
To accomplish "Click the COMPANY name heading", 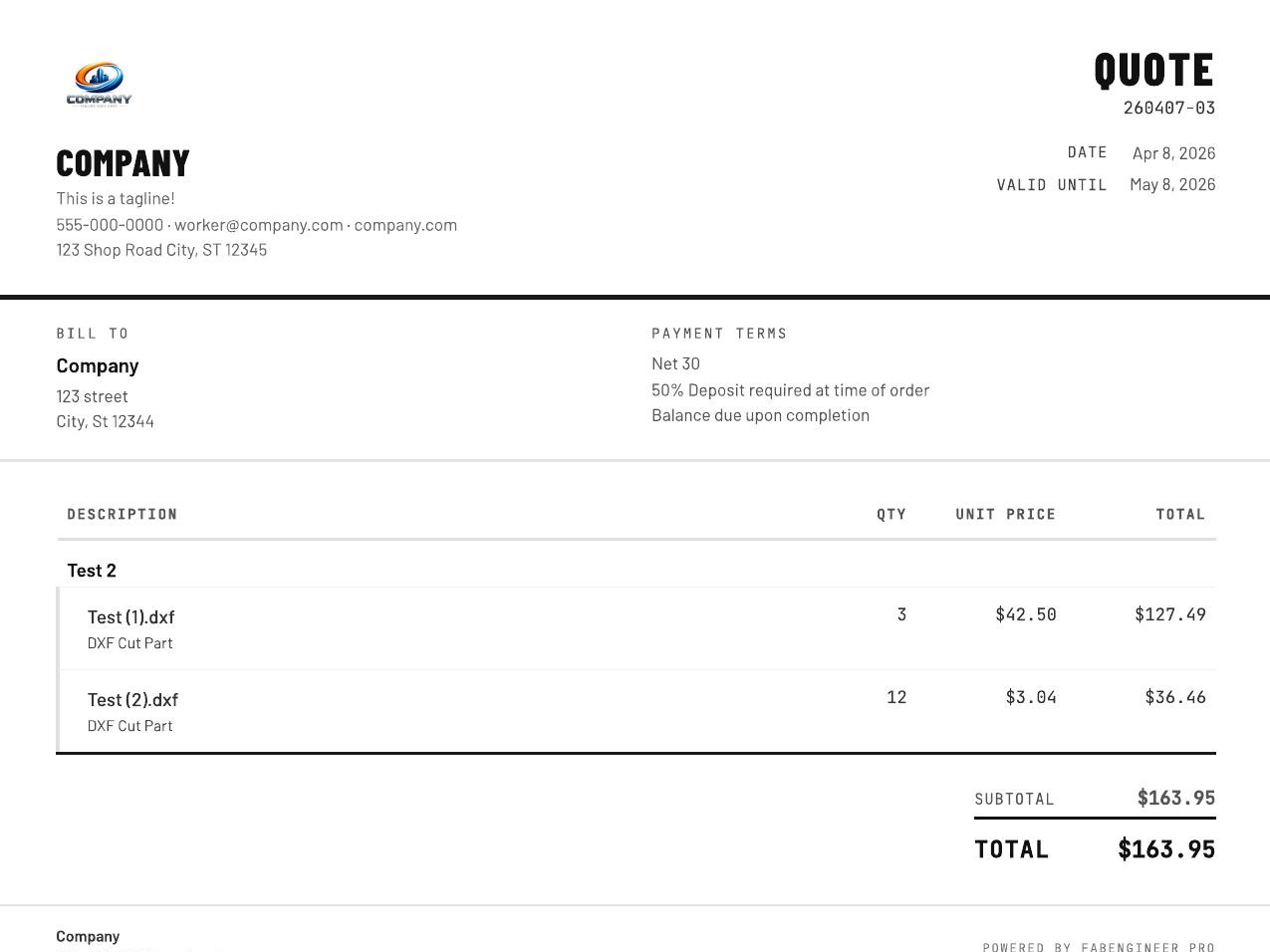I will coord(123,163).
